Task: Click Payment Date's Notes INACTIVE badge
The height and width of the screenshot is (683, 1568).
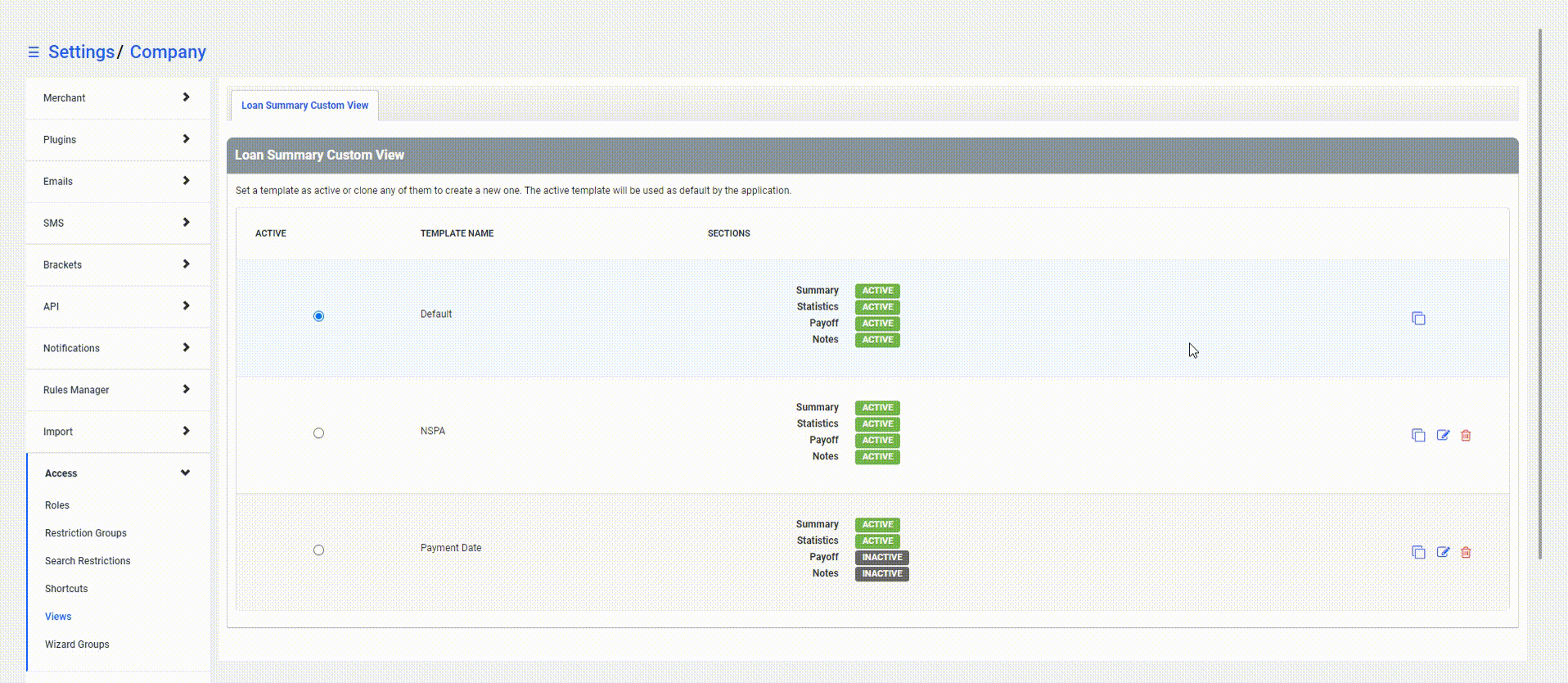Action: click(x=882, y=574)
